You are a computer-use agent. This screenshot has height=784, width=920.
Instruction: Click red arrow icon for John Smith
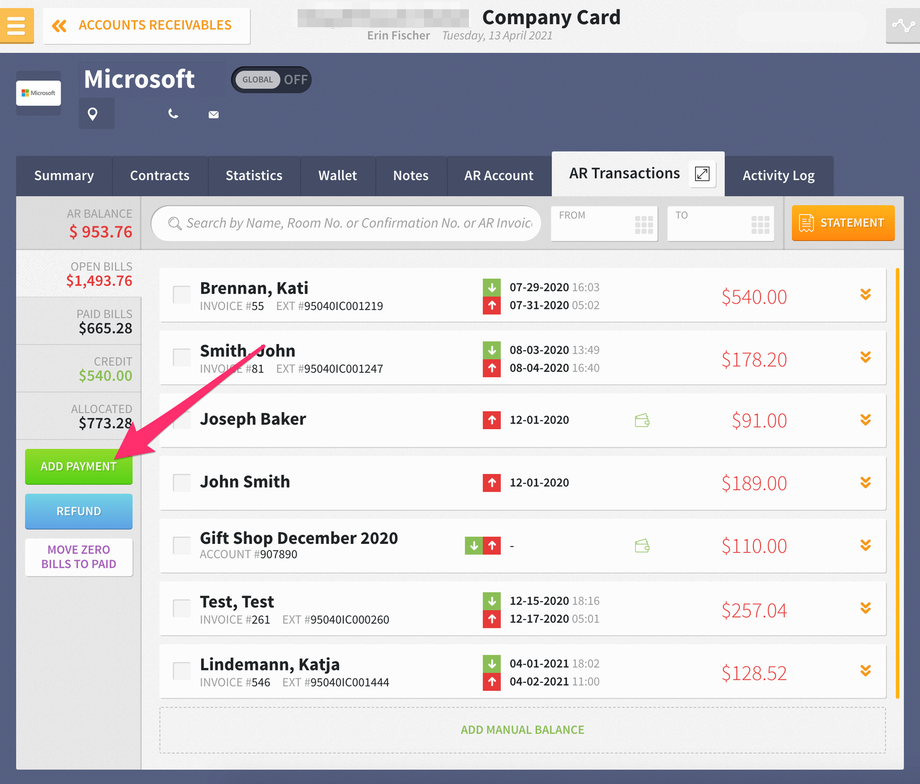pyautogui.click(x=492, y=483)
